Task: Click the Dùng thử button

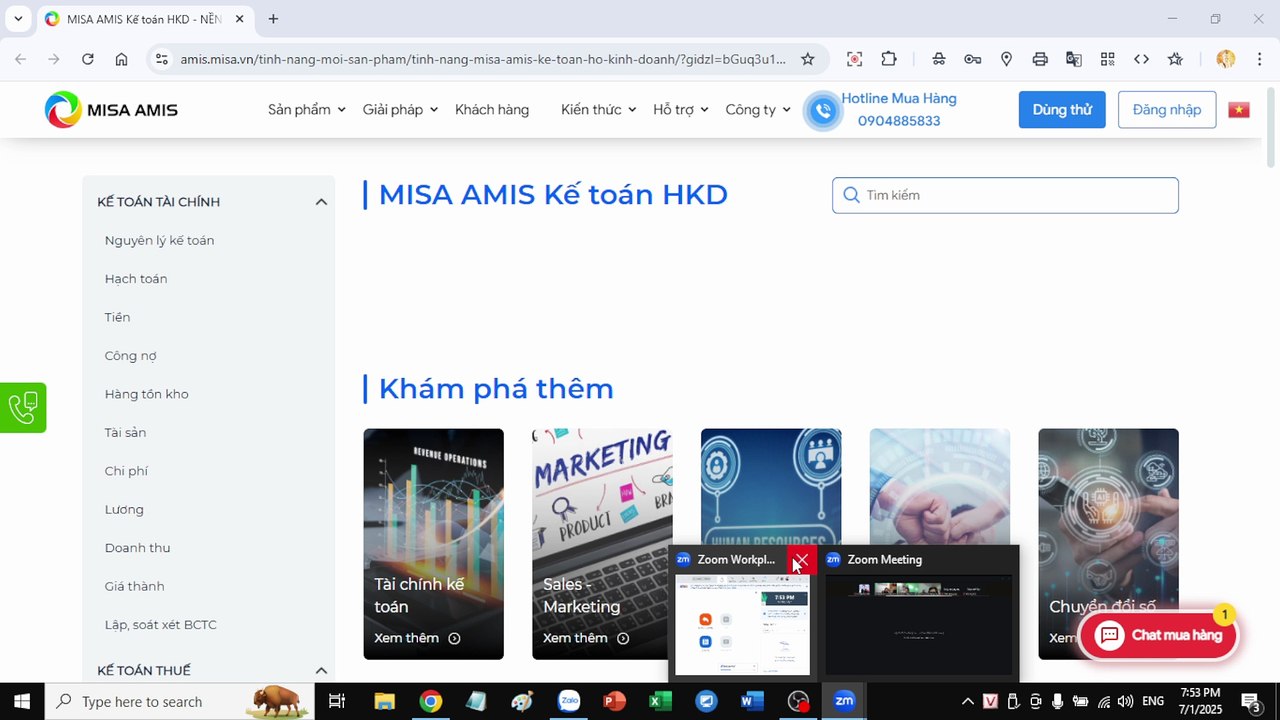Action: 1062,110
